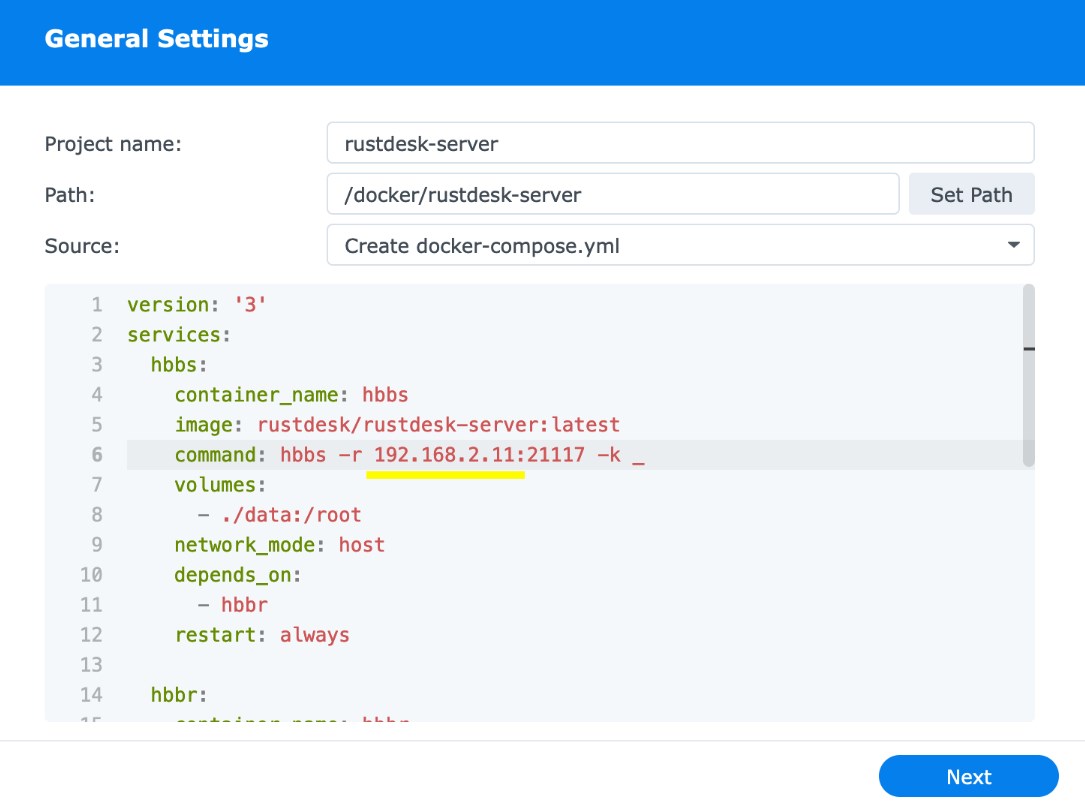Click the "Source:" label
Image resolution: width=1085 pixels, height=812 pixels.
tap(82, 246)
